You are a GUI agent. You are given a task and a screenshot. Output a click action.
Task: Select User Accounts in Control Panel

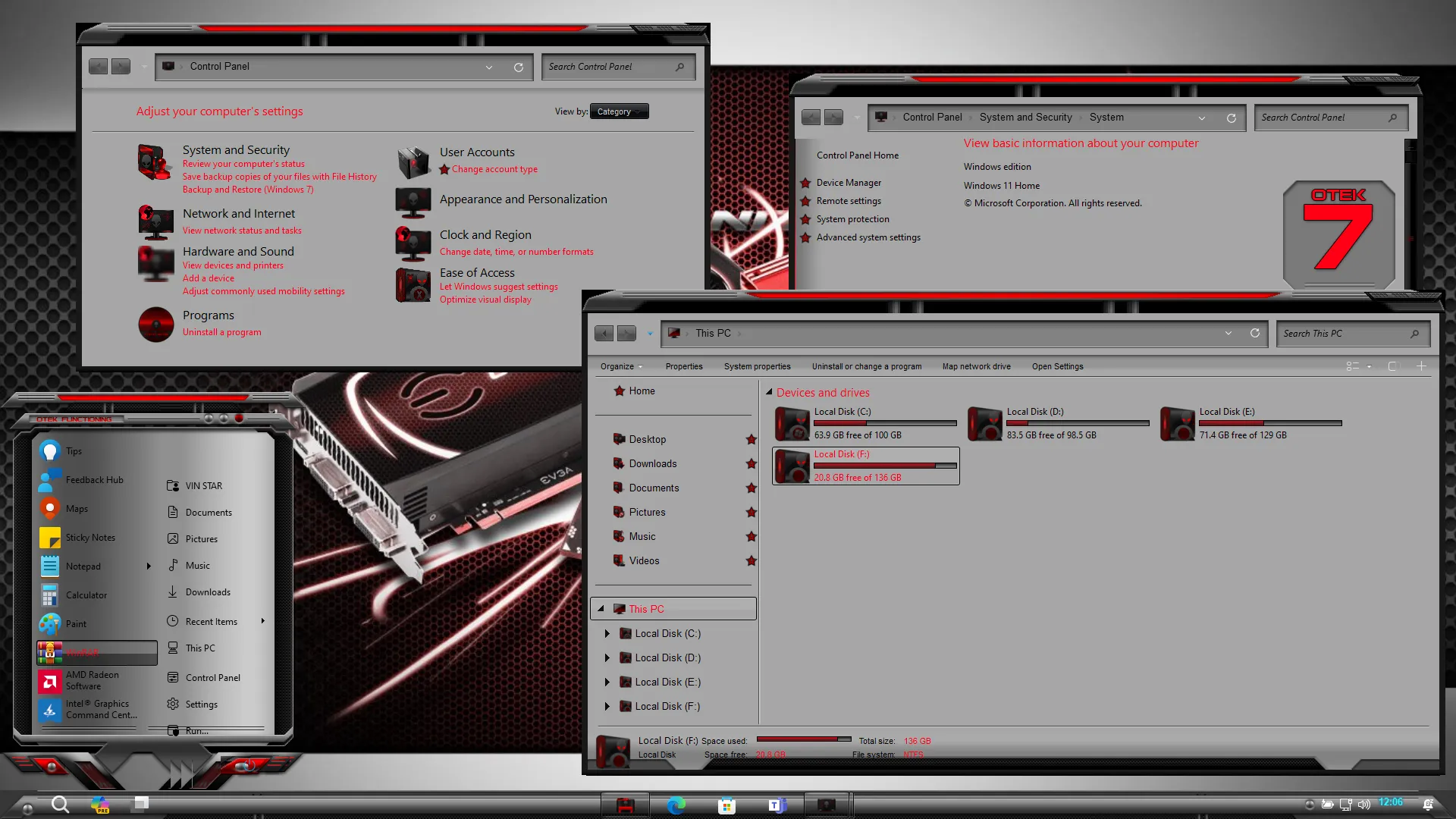[x=478, y=151]
